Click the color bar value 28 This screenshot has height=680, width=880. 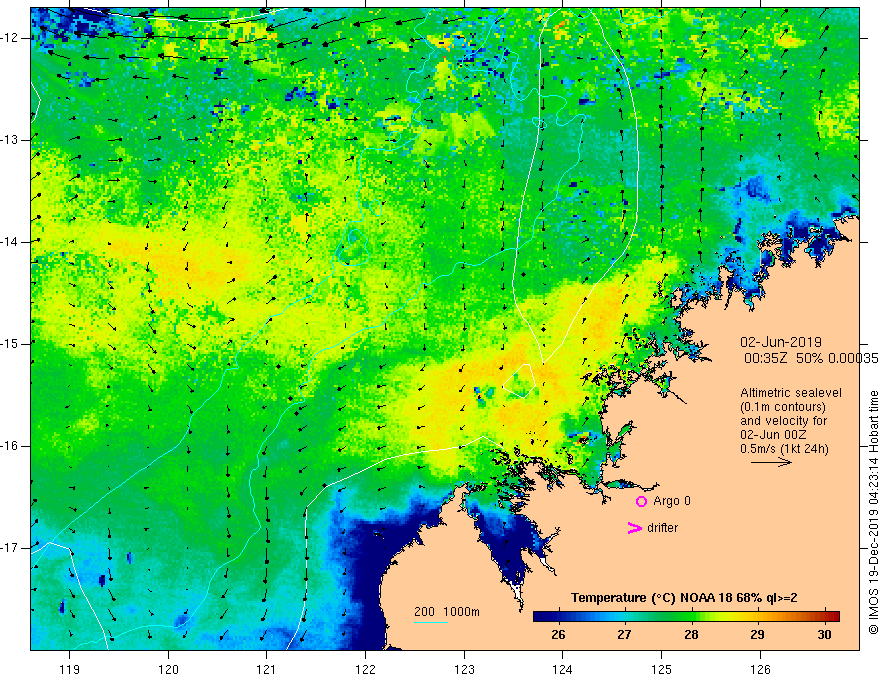point(691,635)
